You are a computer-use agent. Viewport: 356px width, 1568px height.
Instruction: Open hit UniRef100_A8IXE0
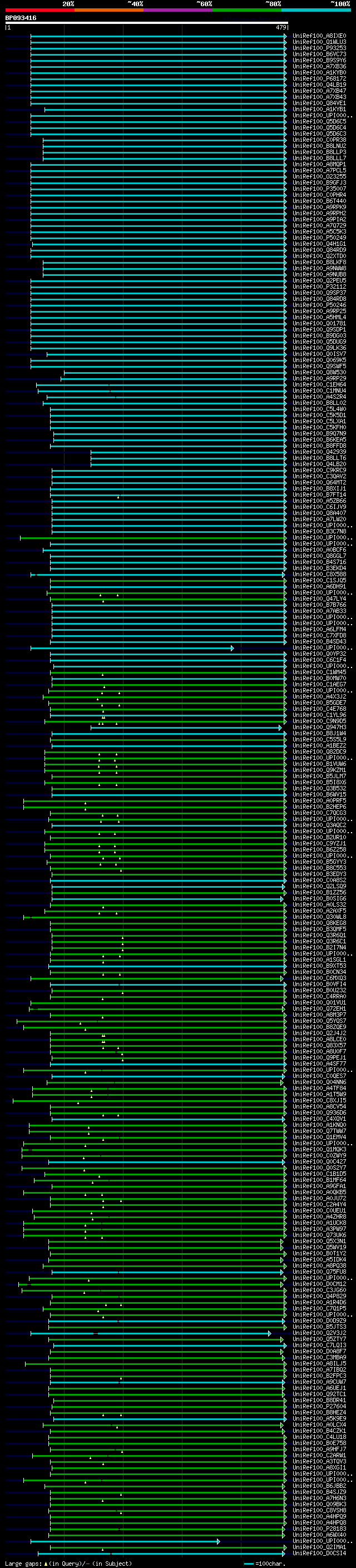click(319, 36)
